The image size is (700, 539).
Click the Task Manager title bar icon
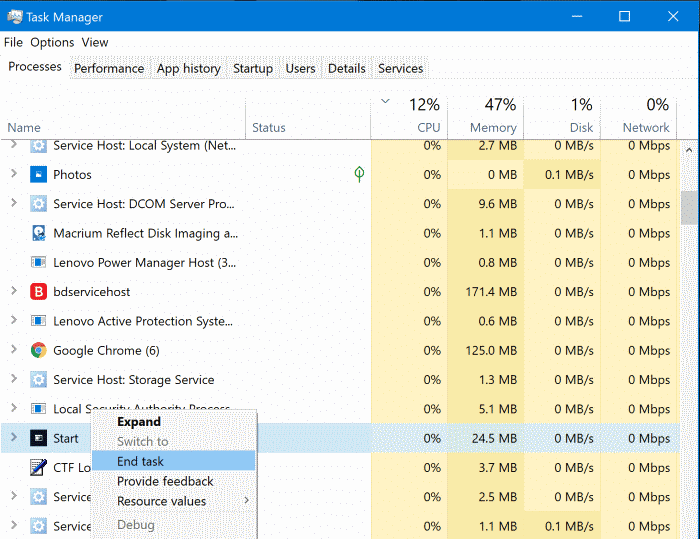point(14,17)
